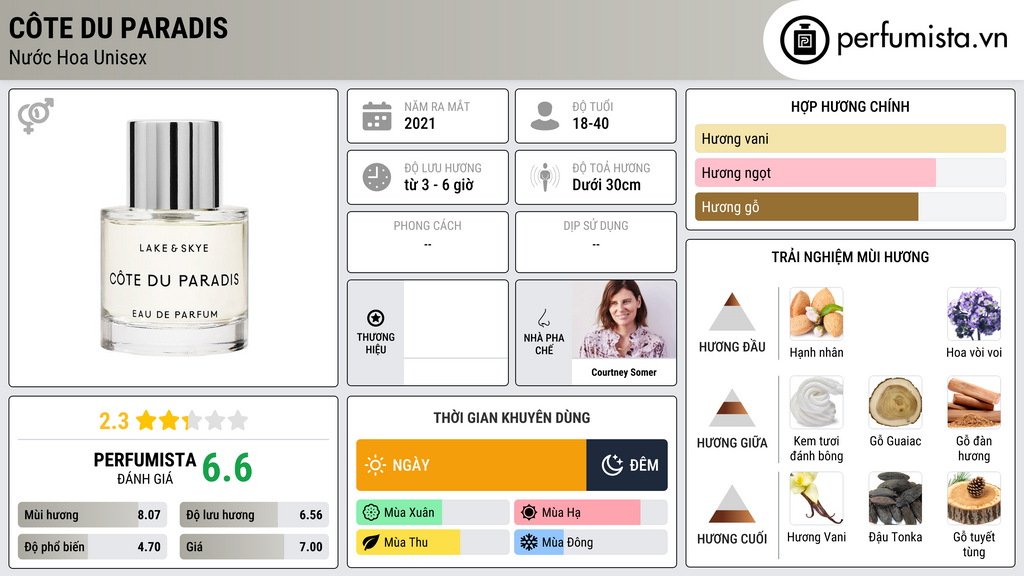Click the moon icon in the Đêm bar
This screenshot has height=576, width=1024.
(613, 465)
